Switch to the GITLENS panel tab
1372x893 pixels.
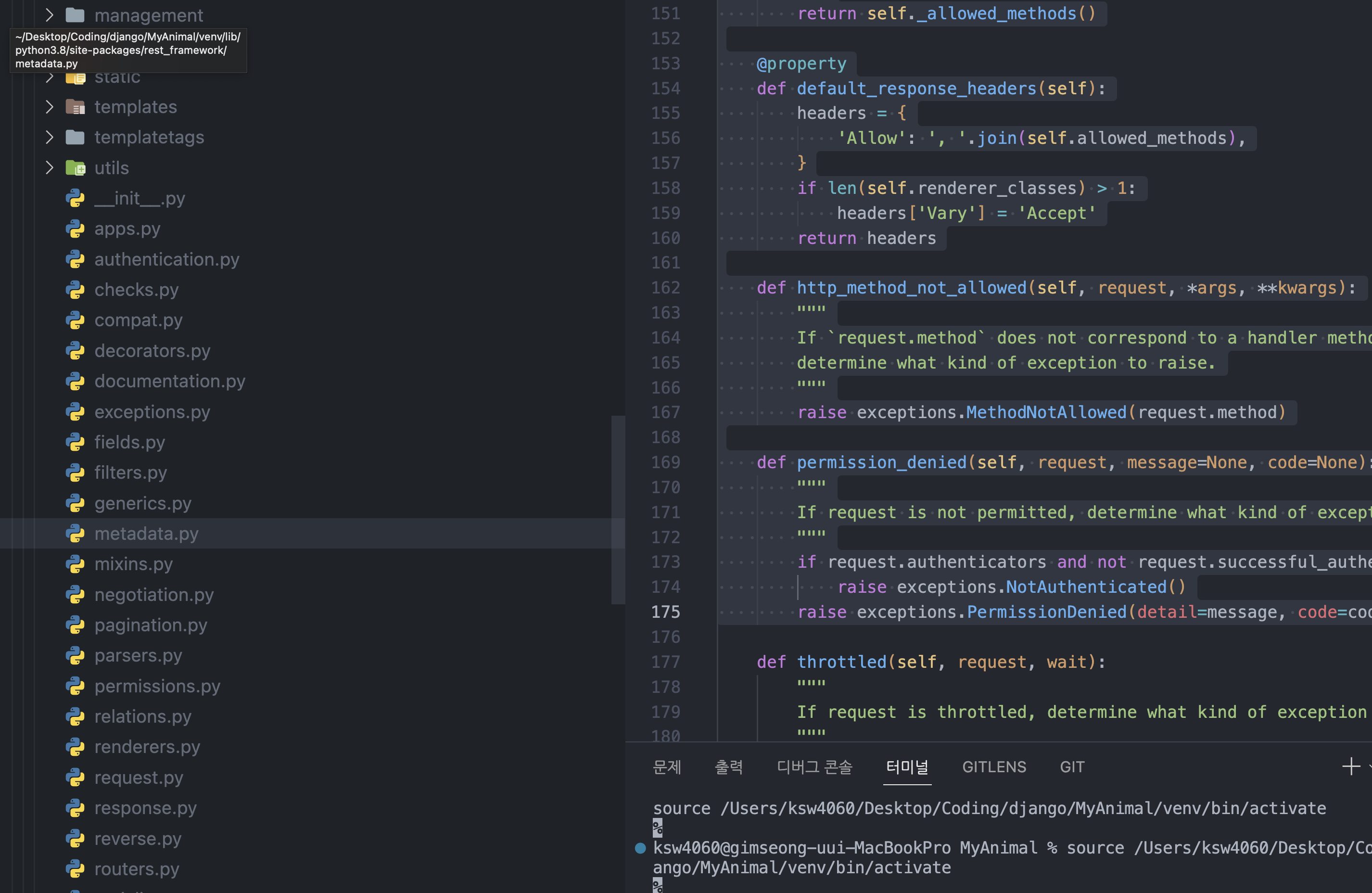(x=994, y=767)
